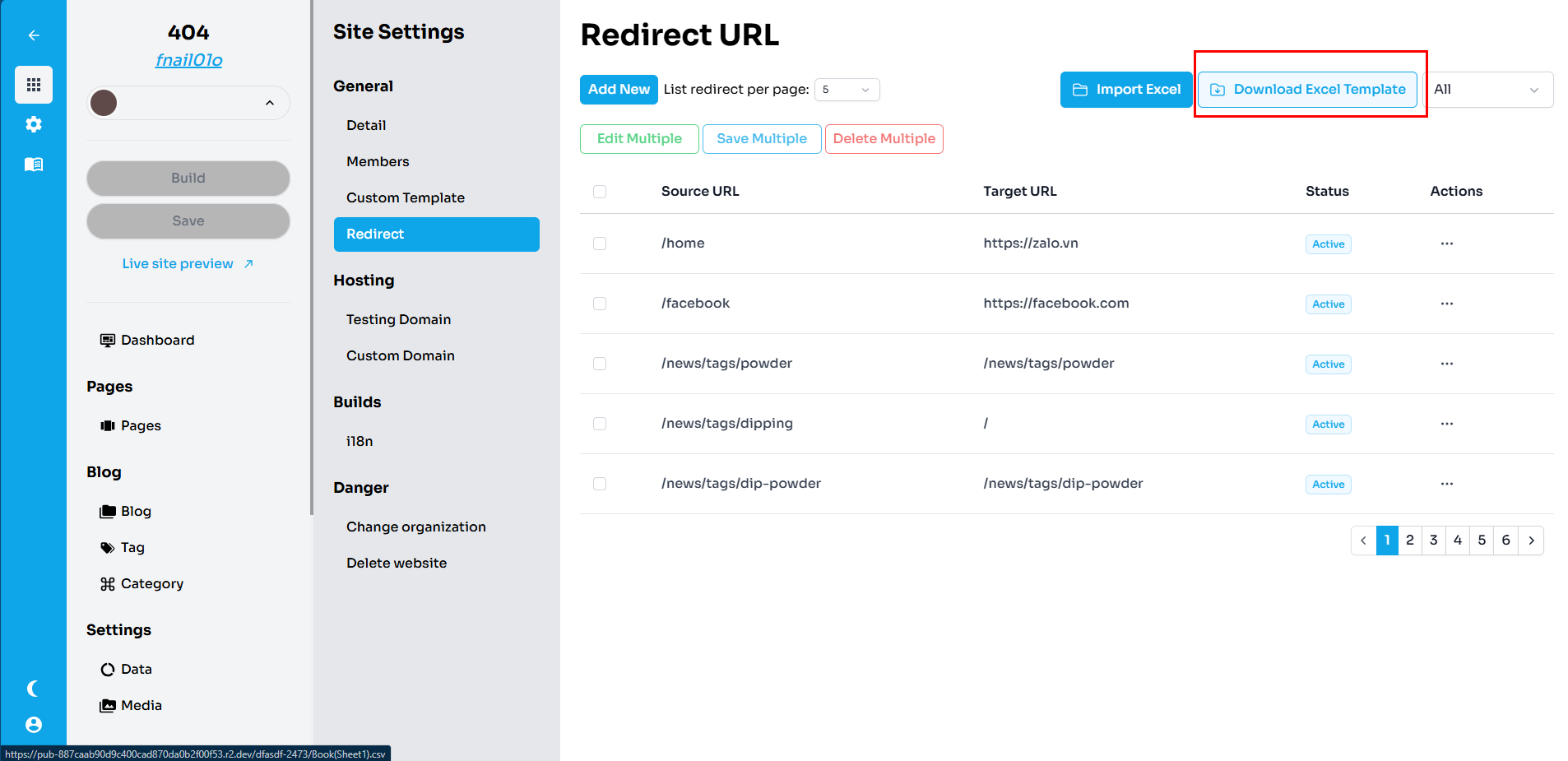Open Custom Domain settings
1568x761 pixels.
click(400, 355)
